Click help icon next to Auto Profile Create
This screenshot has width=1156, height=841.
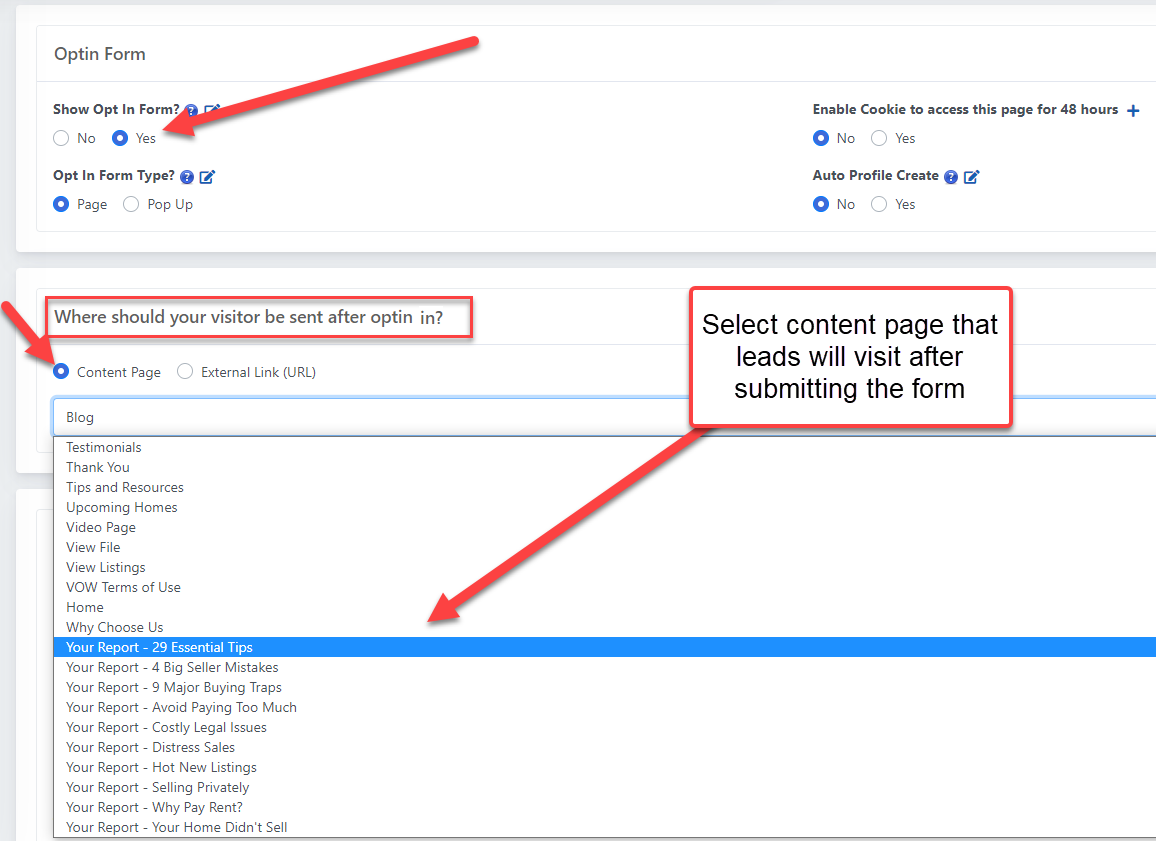951,177
